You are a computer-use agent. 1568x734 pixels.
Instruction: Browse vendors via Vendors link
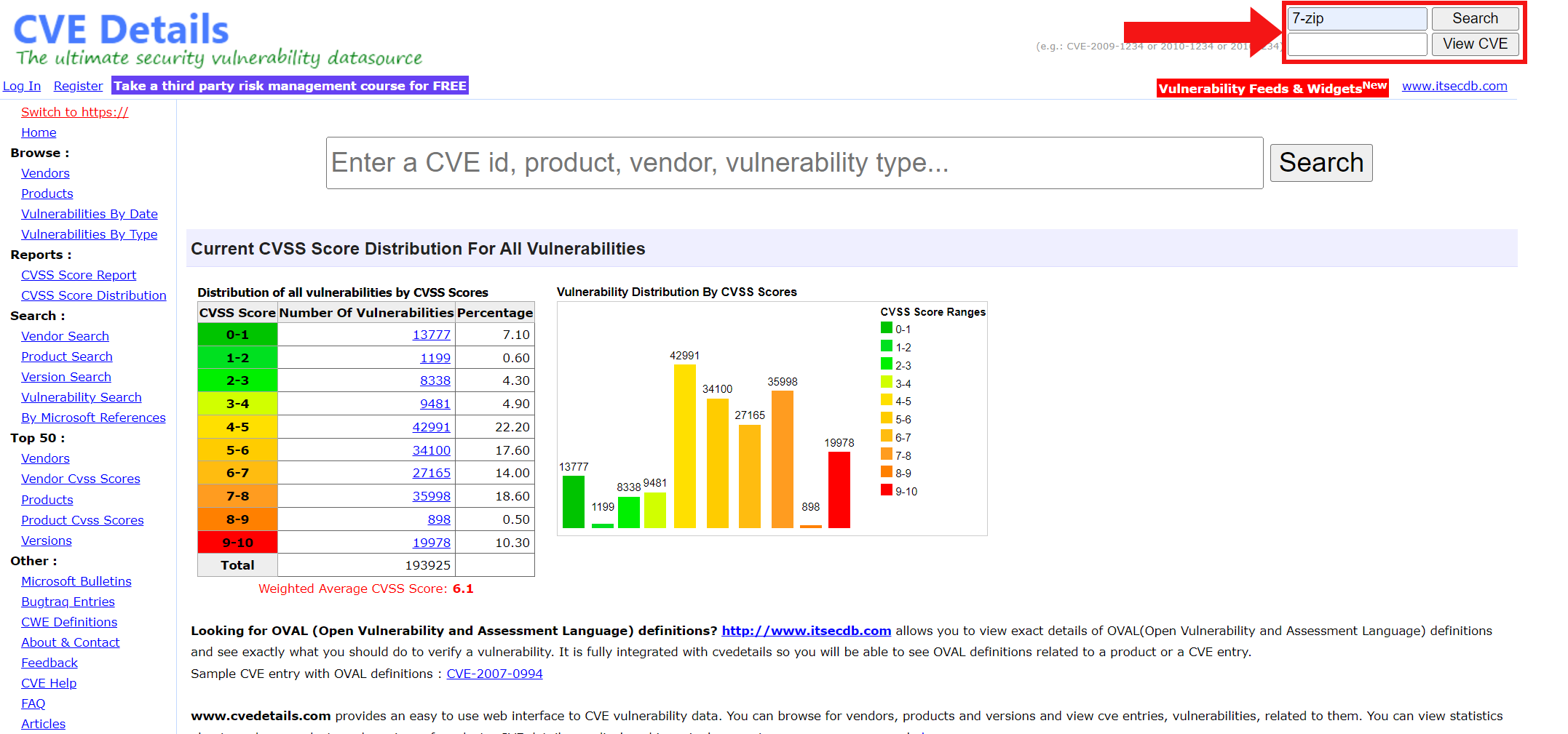pyautogui.click(x=45, y=173)
